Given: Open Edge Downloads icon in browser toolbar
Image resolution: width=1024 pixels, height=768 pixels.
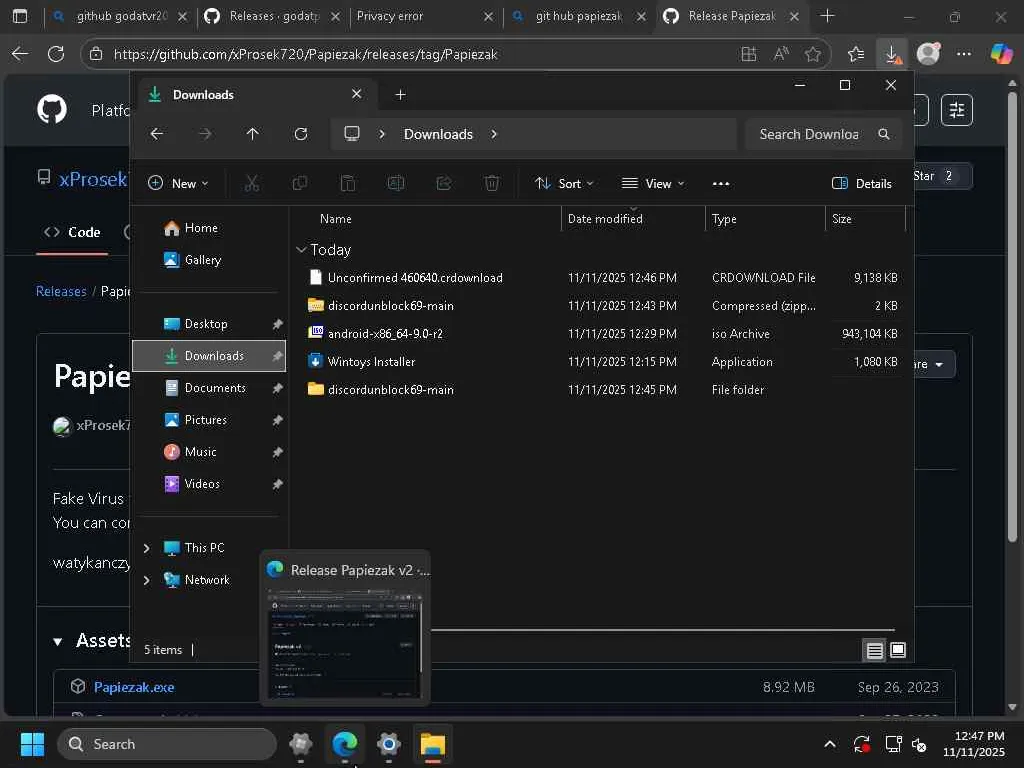Looking at the screenshot, I should point(892,54).
